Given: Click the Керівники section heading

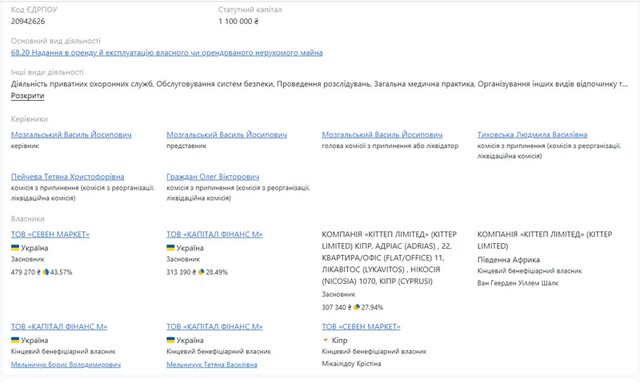Looking at the screenshot, I should (x=29, y=119).
